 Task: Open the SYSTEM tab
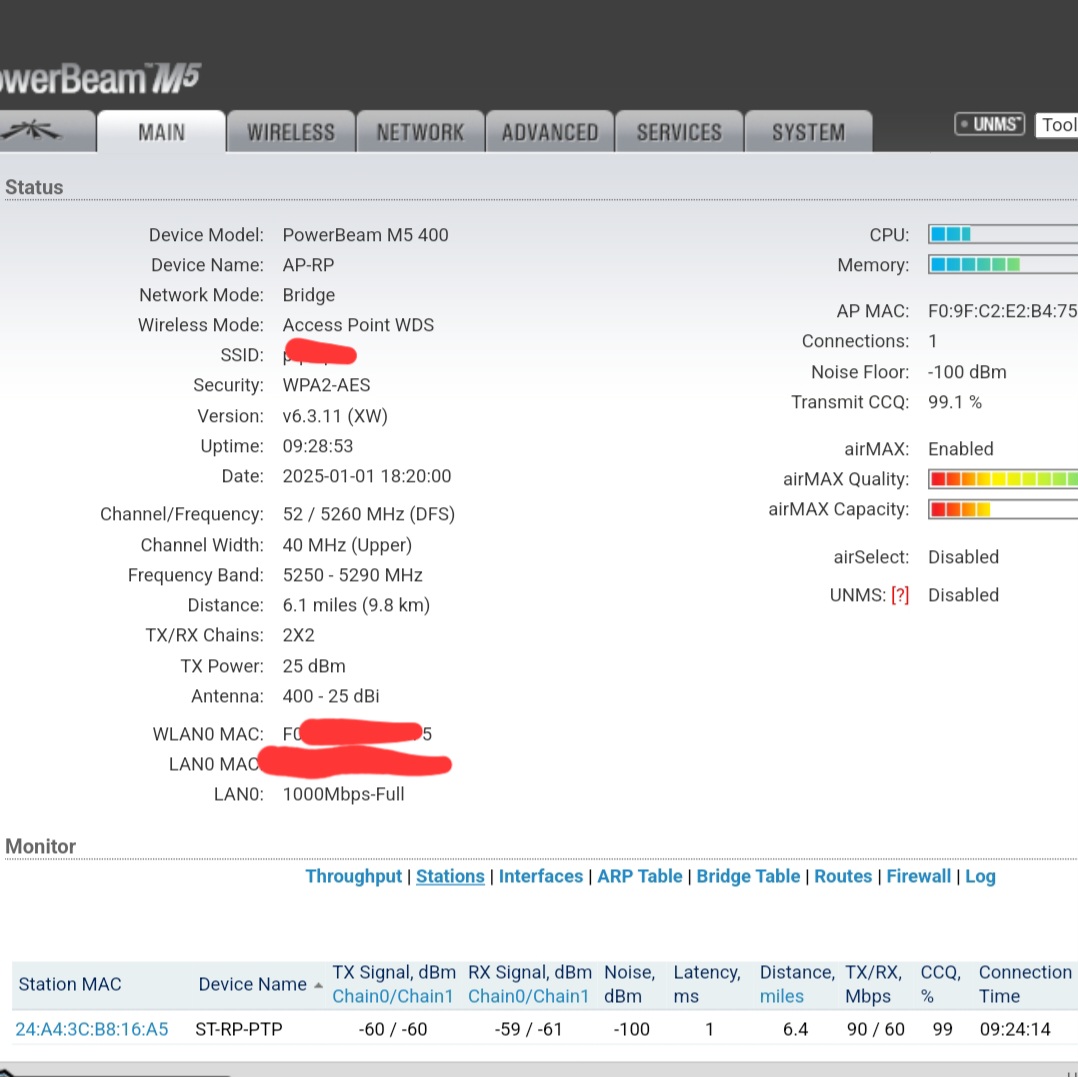[808, 131]
